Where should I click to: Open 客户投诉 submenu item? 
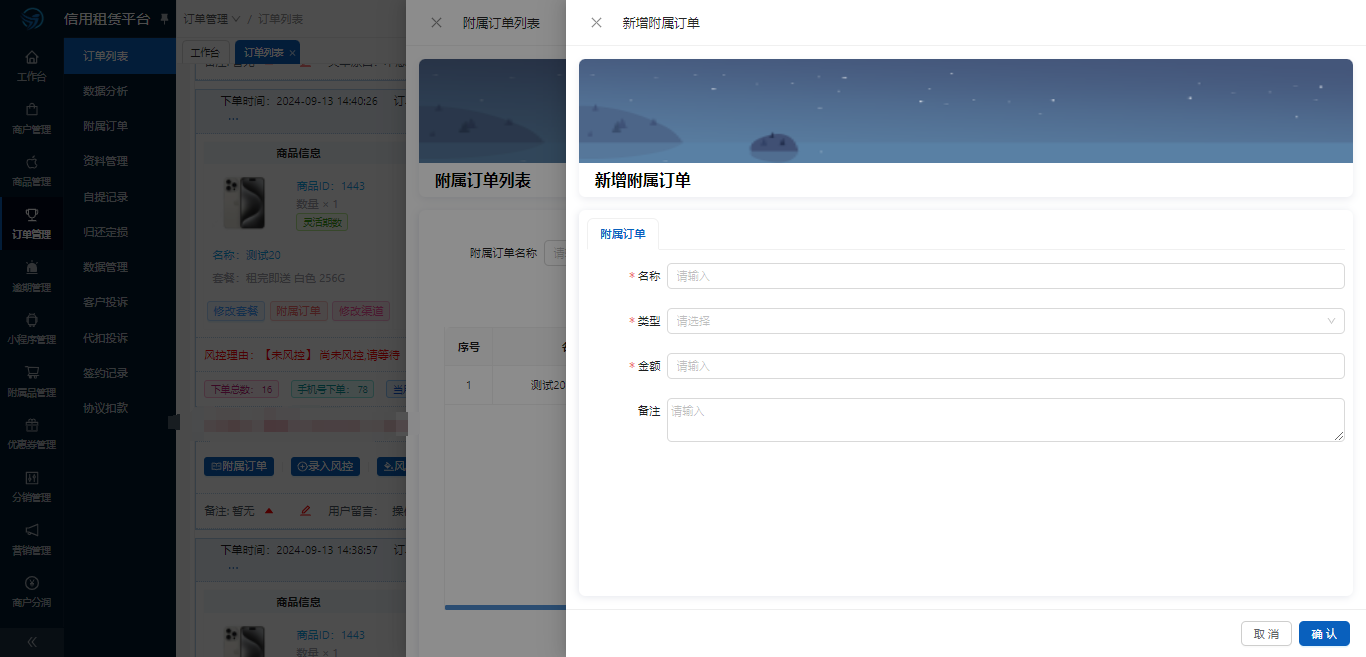119,302
